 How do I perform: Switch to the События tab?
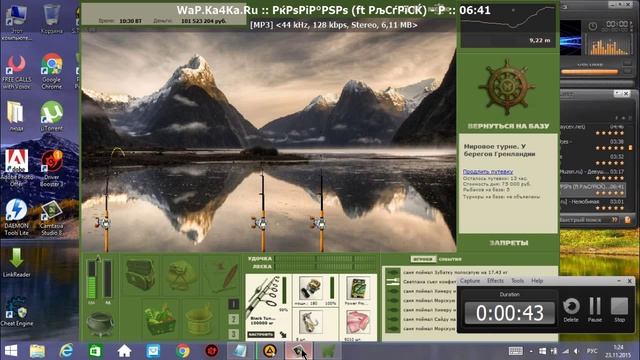click(x=449, y=259)
